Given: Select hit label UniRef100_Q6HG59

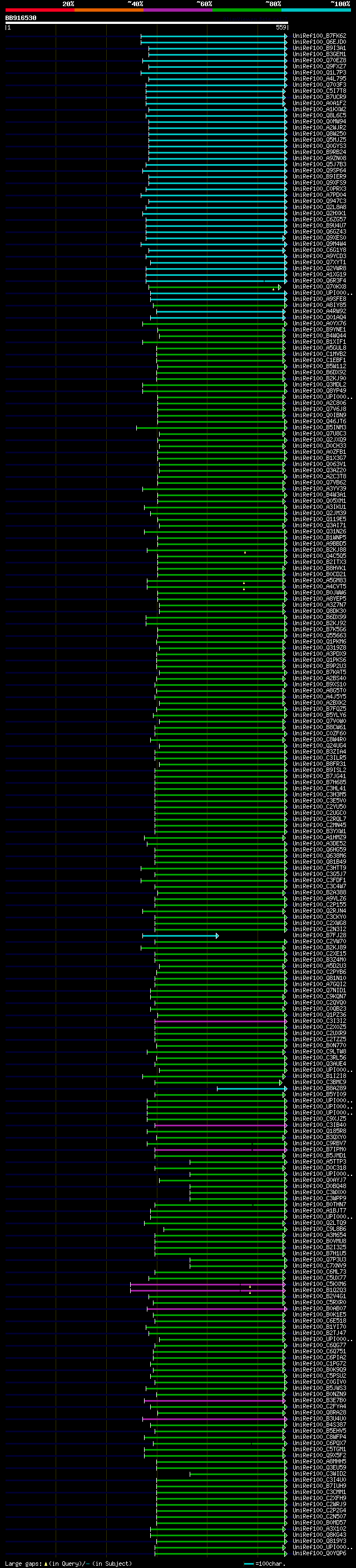Looking at the screenshot, I should [x=319, y=850].
